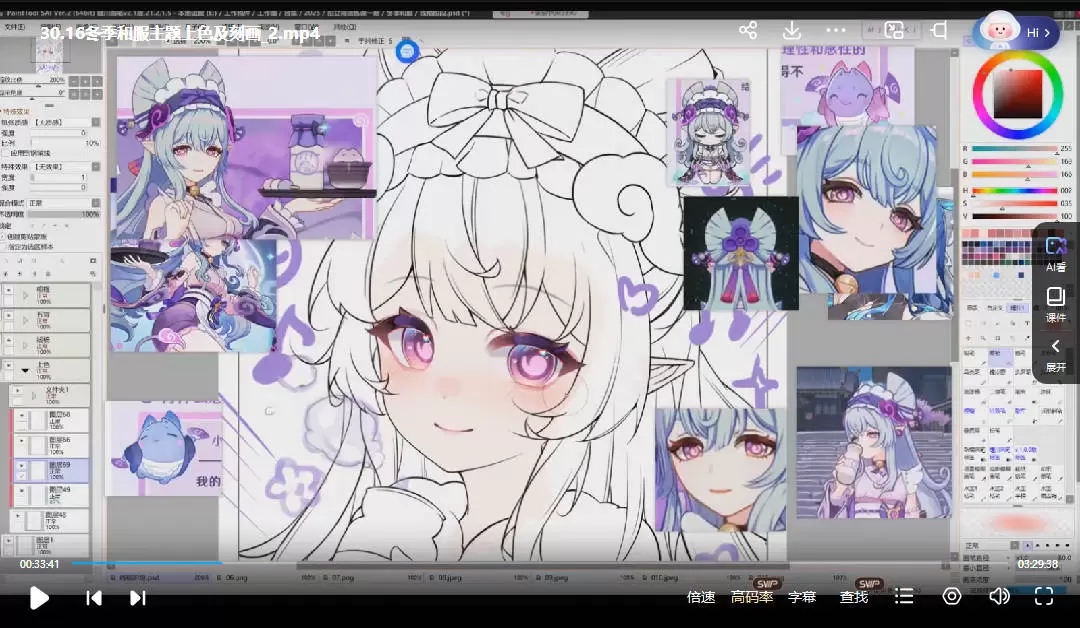Hide layer 图层58
1080x628 pixels.
click(x=21, y=417)
